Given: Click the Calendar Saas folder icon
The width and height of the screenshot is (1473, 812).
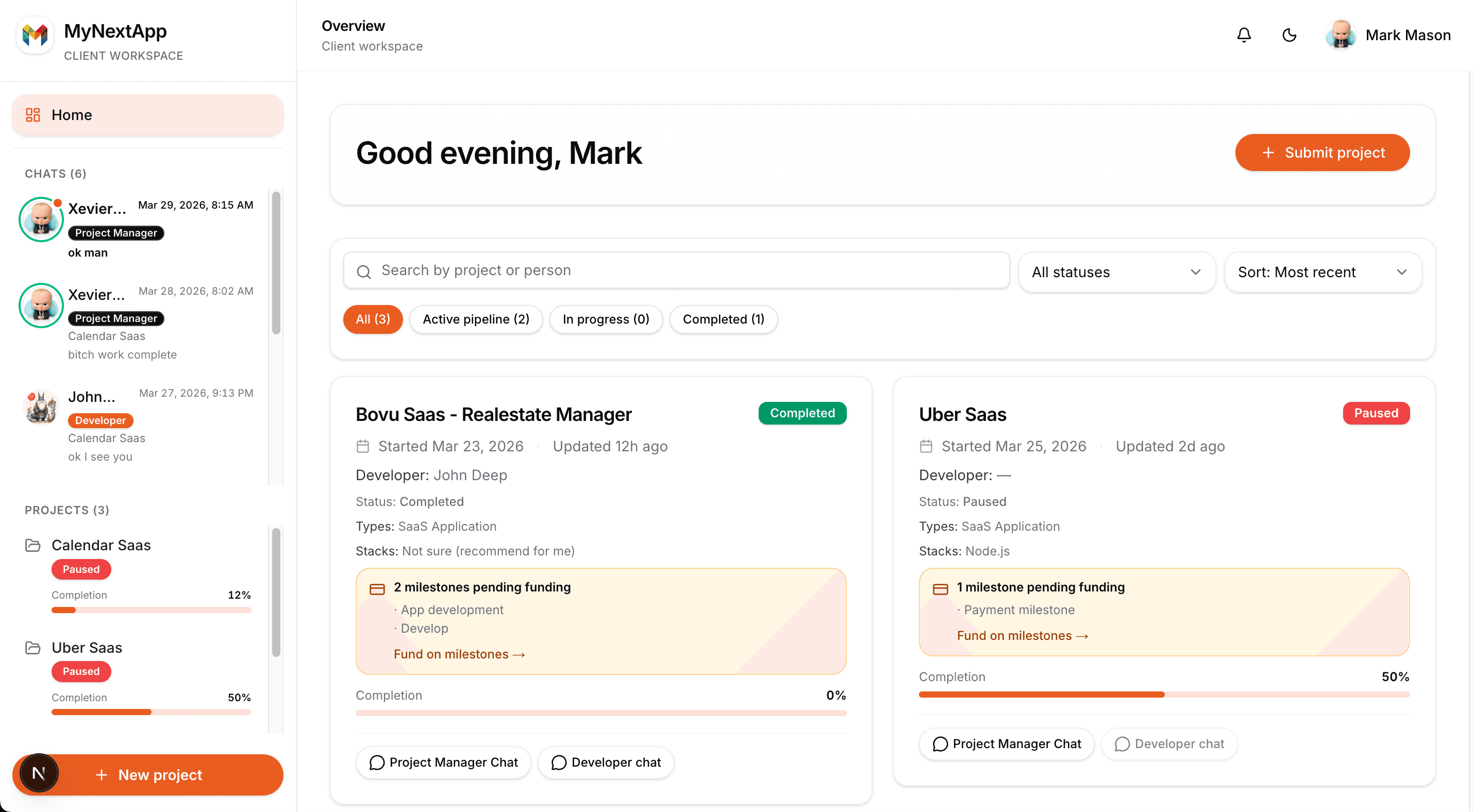Looking at the screenshot, I should [32, 545].
